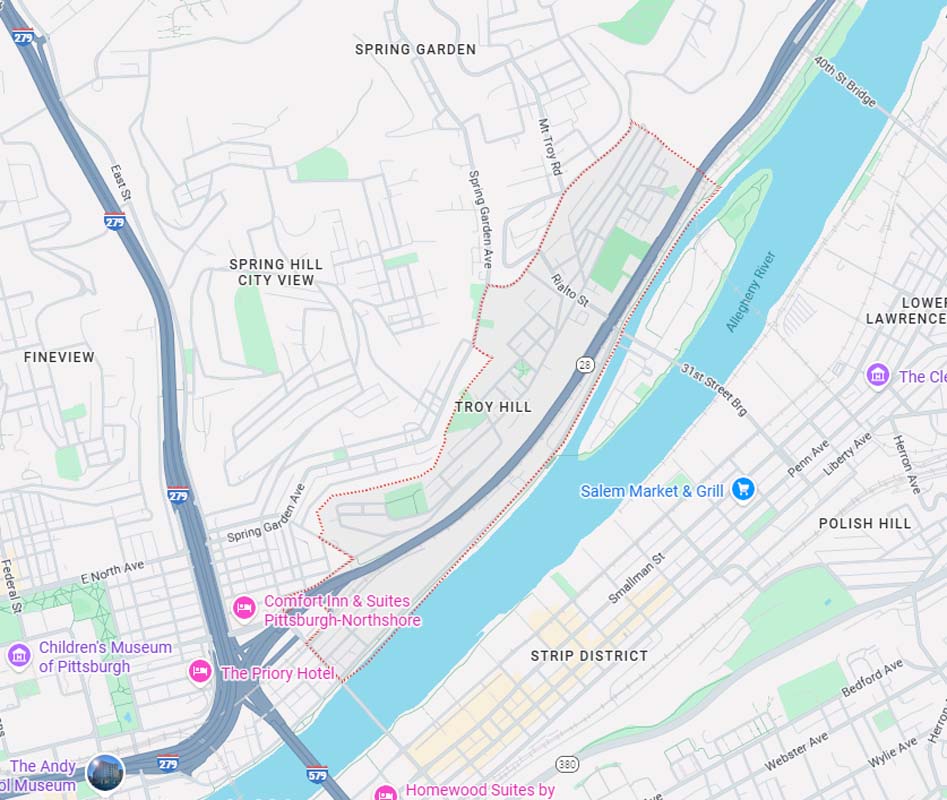Screen dimensions: 947x800
Task: Click the Spring Garden neighborhood label
Action: point(416,50)
